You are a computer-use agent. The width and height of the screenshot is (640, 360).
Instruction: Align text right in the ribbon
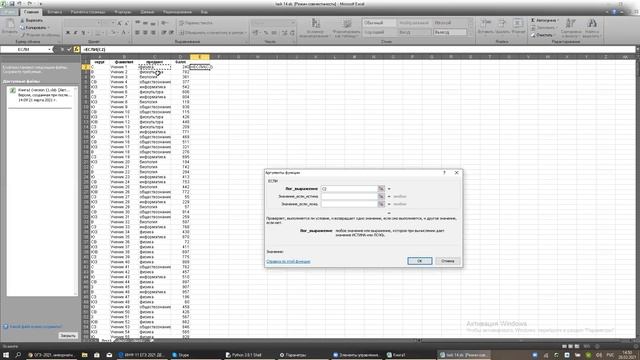pyautogui.click(x=153, y=32)
